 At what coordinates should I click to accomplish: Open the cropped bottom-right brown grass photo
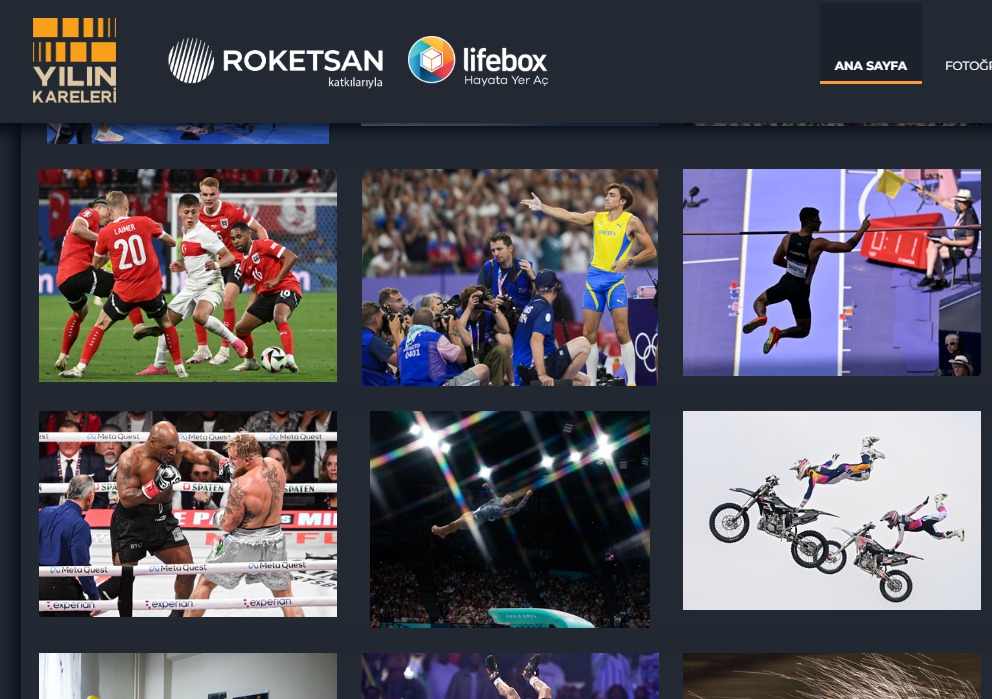(x=832, y=676)
